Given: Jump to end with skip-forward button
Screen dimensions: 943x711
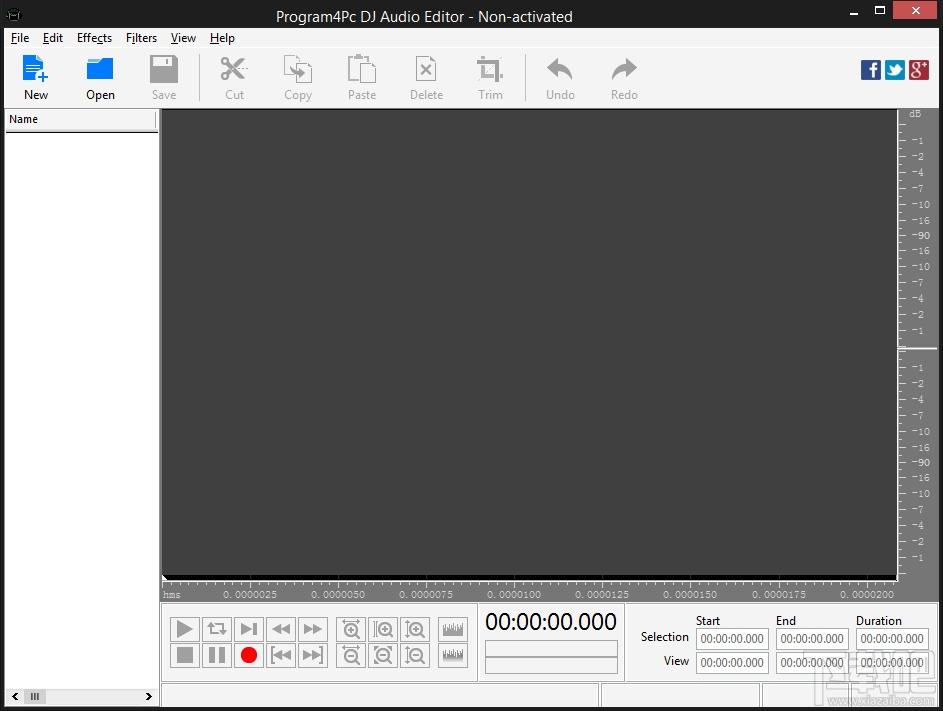Looking at the screenshot, I should point(313,655).
